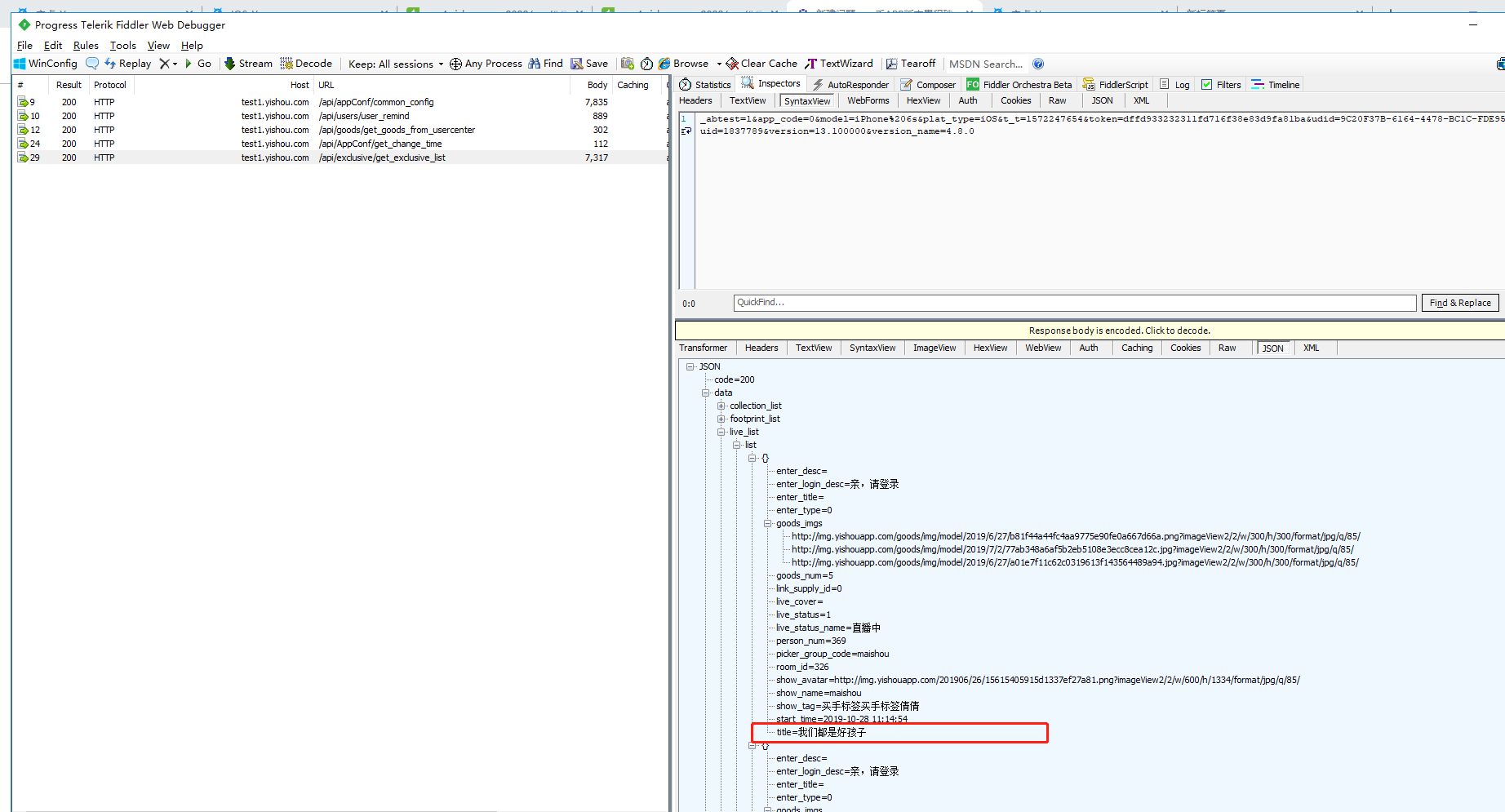Click the Any Process target icon
1505x812 pixels.
click(x=455, y=64)
